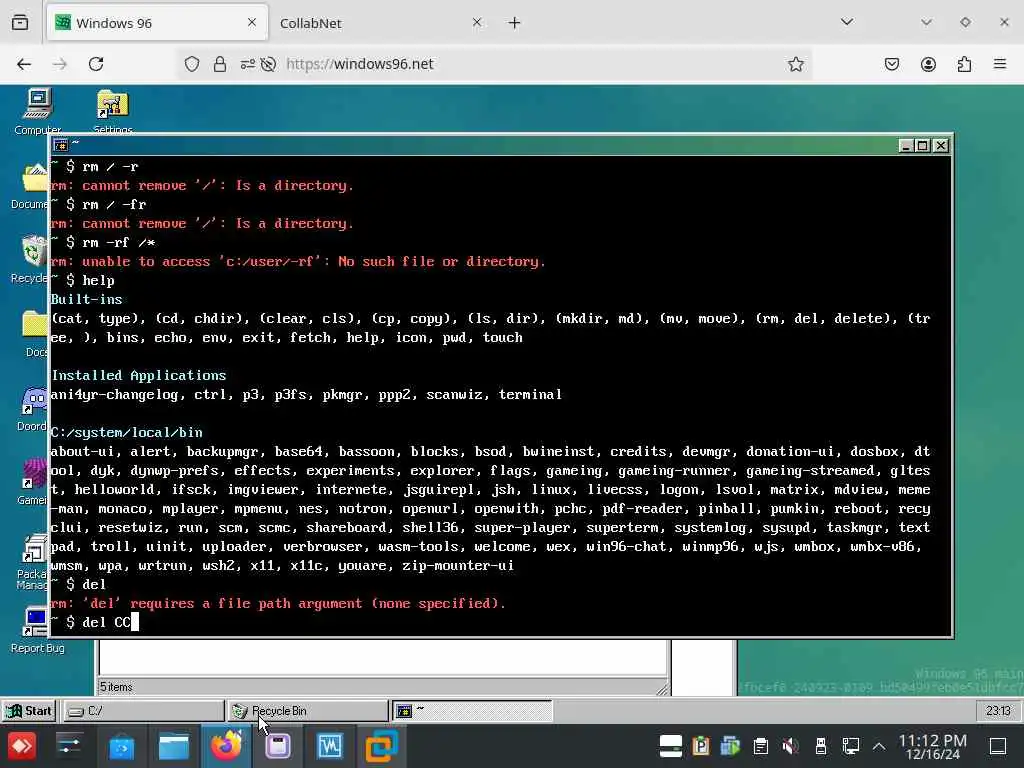Close the Windows 96 browser tab
Viewport: 1024px width, 768px height.
252,23
